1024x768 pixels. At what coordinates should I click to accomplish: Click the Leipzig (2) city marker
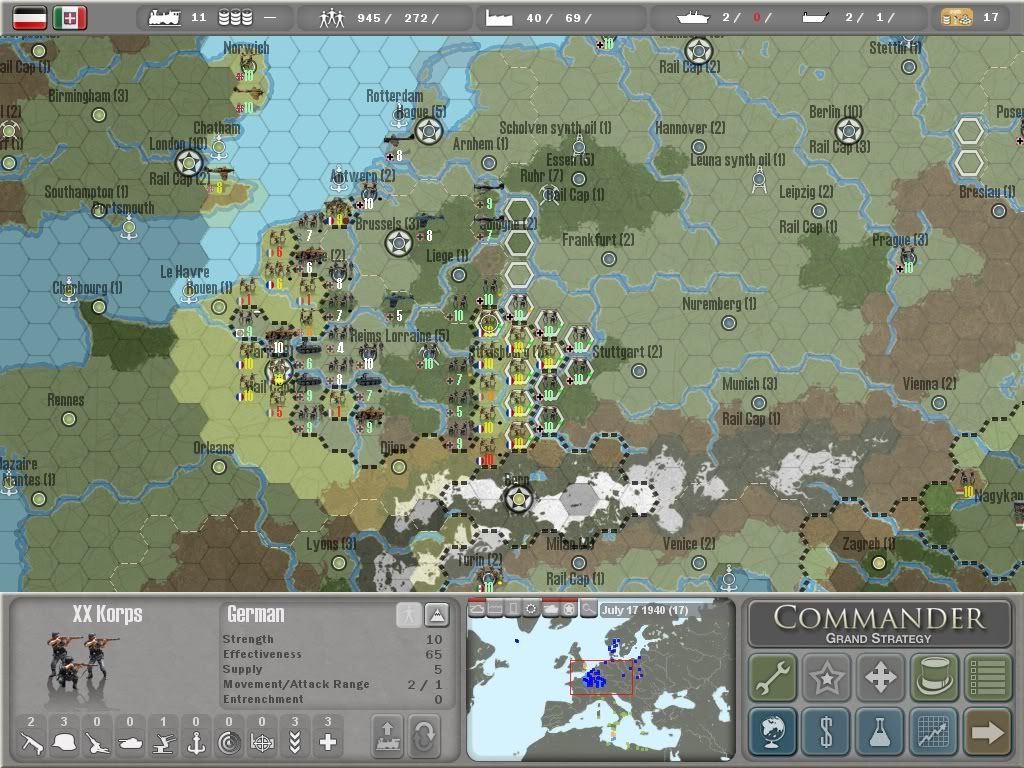(x=818, y=211)
